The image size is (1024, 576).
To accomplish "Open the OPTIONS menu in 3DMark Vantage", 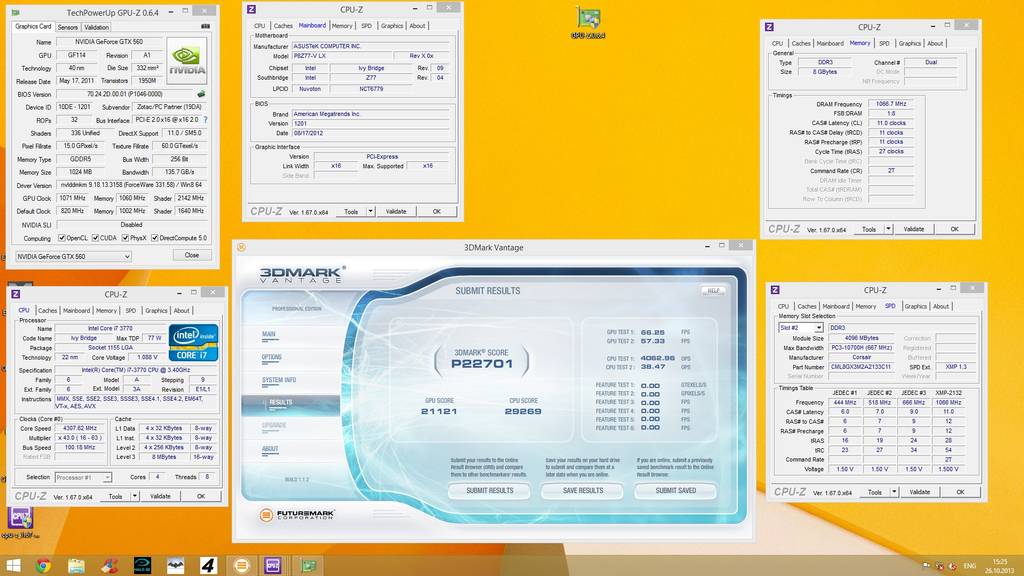I will coord(272,357).
